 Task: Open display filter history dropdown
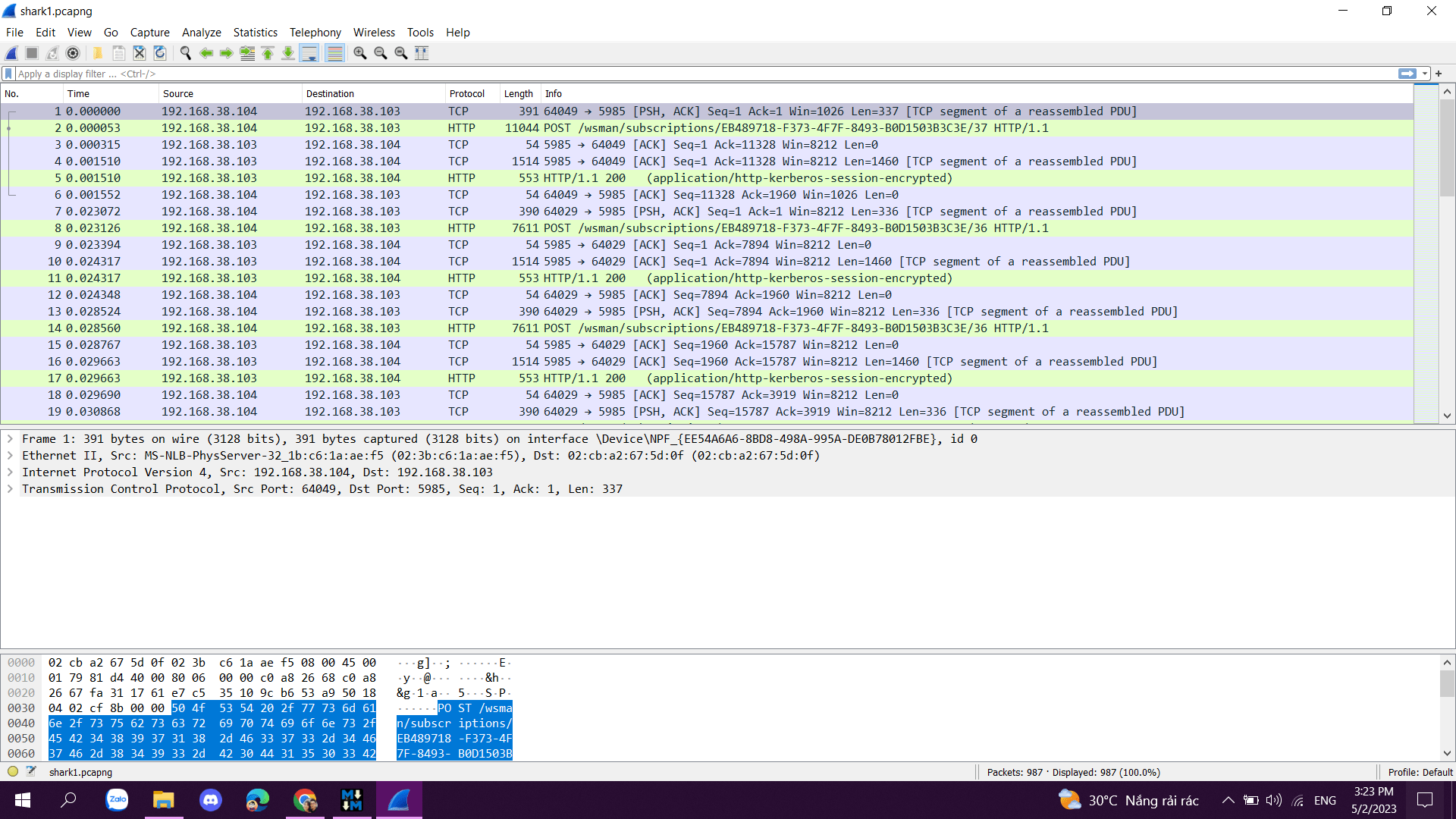1426,74
